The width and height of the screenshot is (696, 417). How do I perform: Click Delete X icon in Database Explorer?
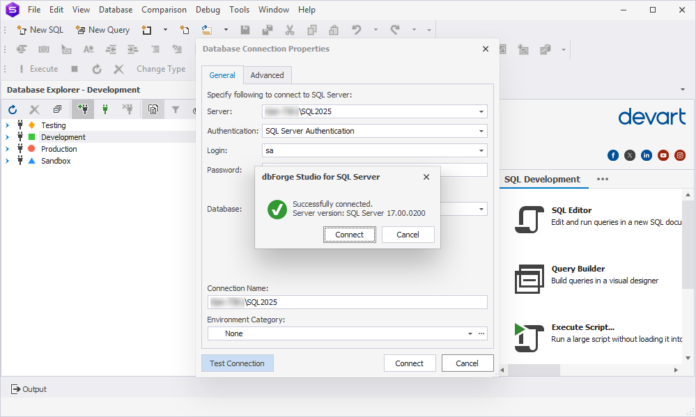34,109
